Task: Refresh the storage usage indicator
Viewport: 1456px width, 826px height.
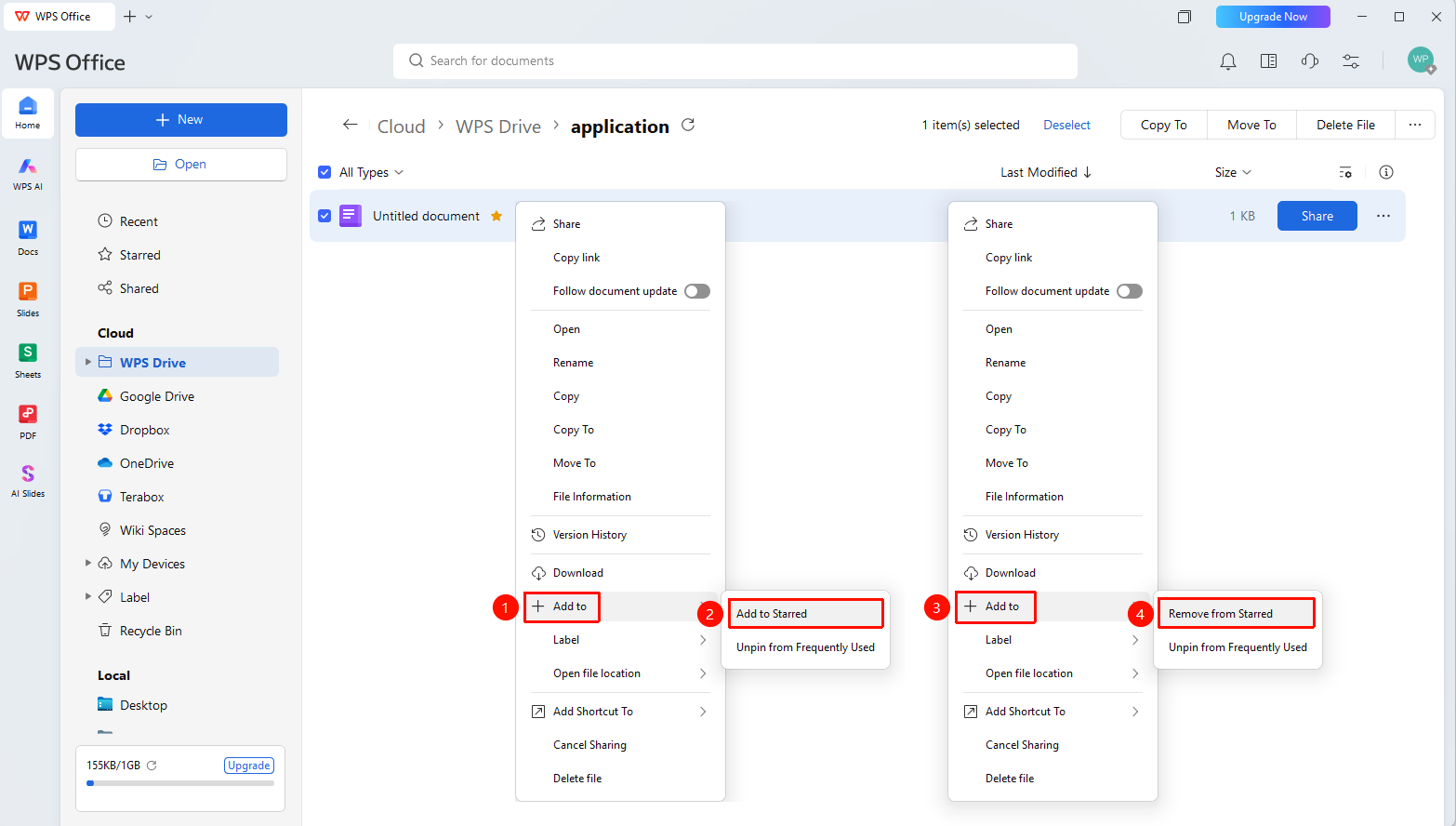Action: coord(152,766)
